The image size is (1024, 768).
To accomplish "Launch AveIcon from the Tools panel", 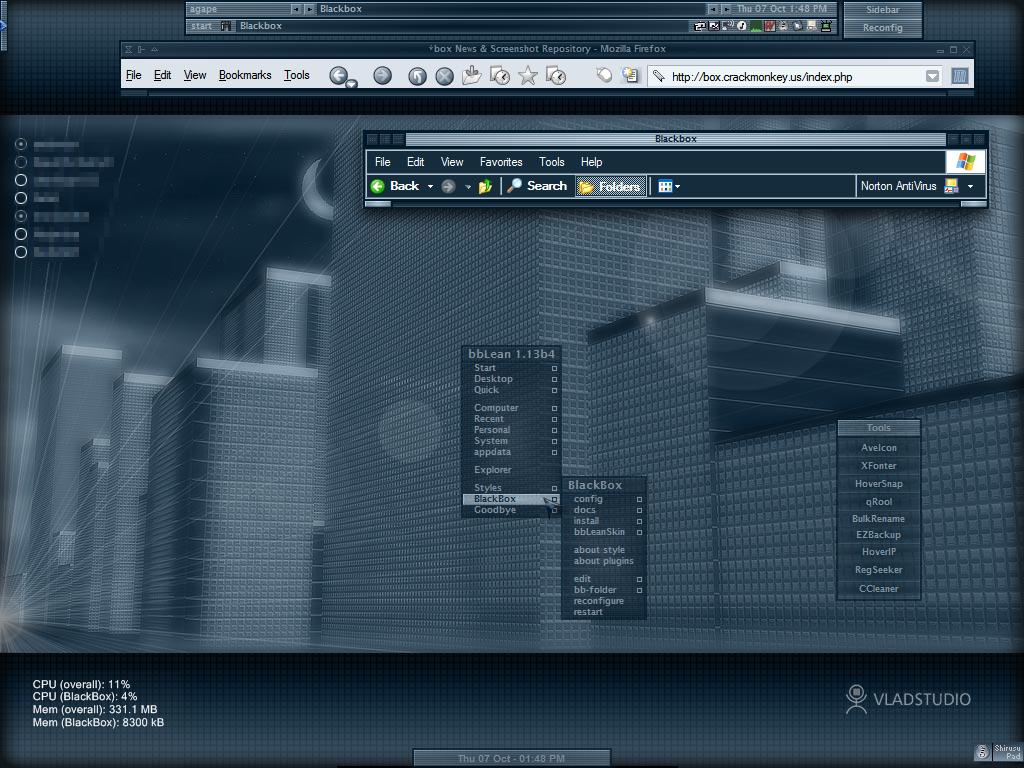I will click(879, 448).
